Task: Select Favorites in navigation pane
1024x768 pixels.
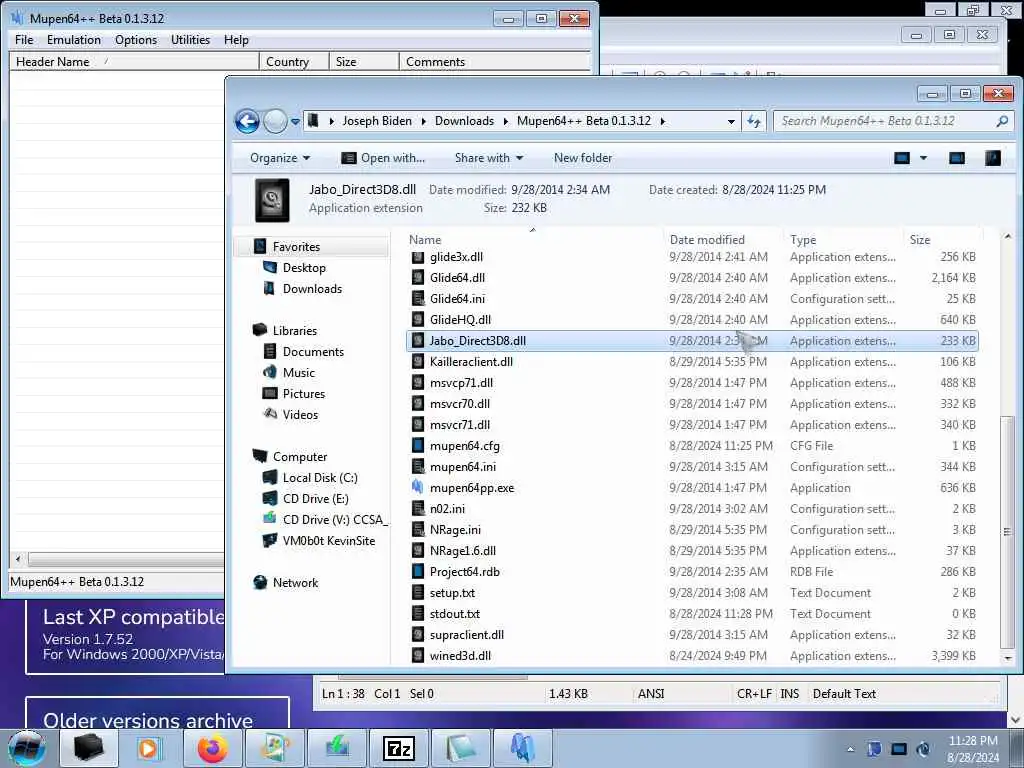Action: coord(296,247)
